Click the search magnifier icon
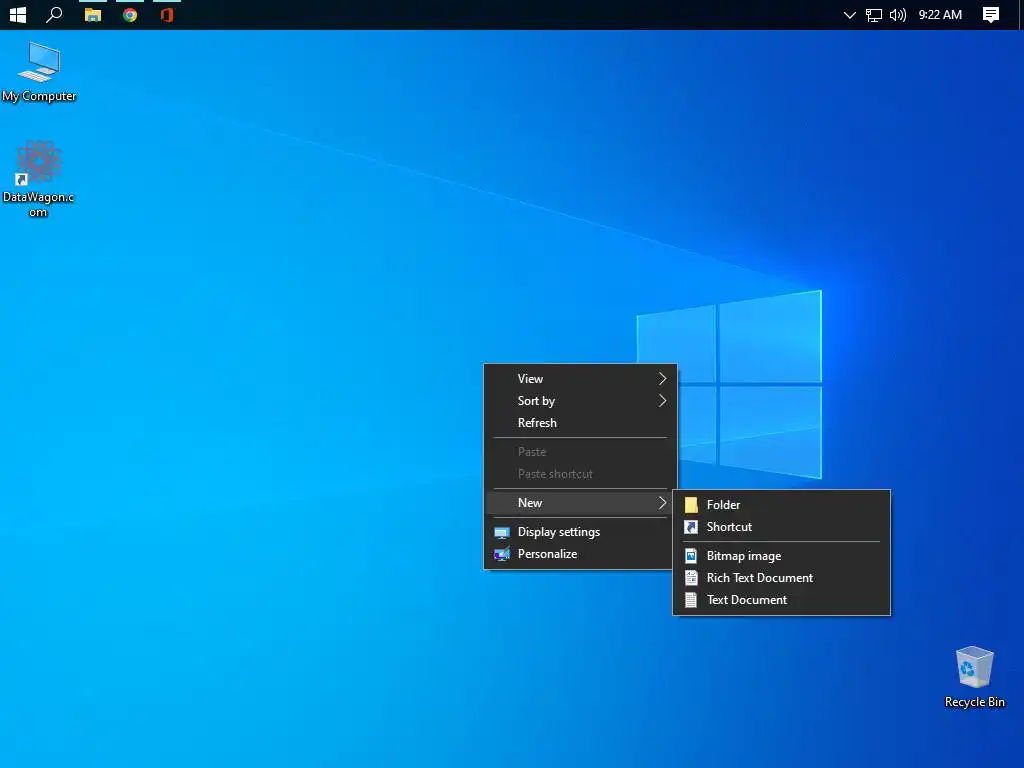This screenshot has width=1024, height=768. (54, 14)
